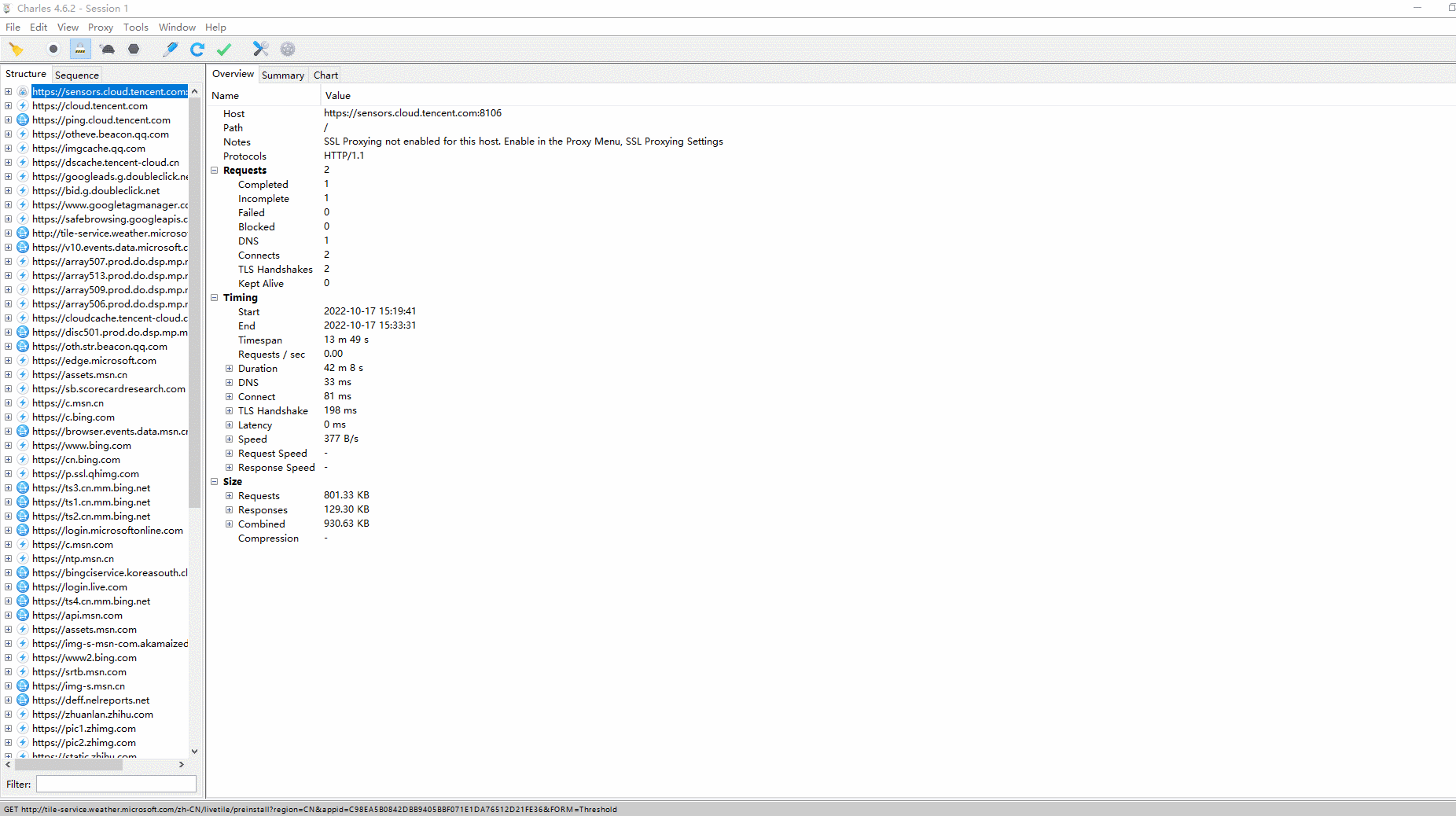Open the Proxy menu

[101, 27]
